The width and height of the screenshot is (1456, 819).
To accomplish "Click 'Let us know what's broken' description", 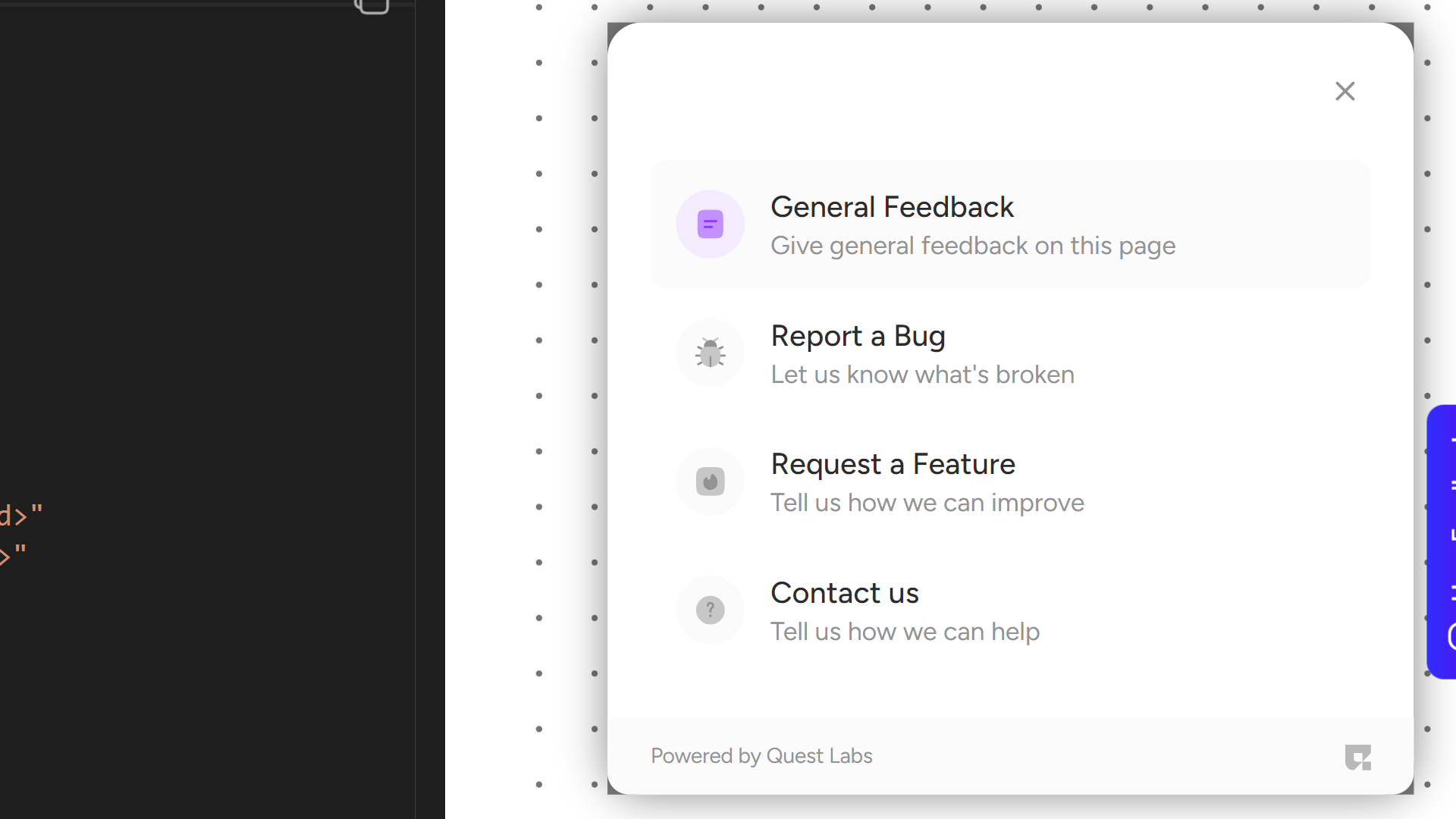I will click(x=922, y=375).
